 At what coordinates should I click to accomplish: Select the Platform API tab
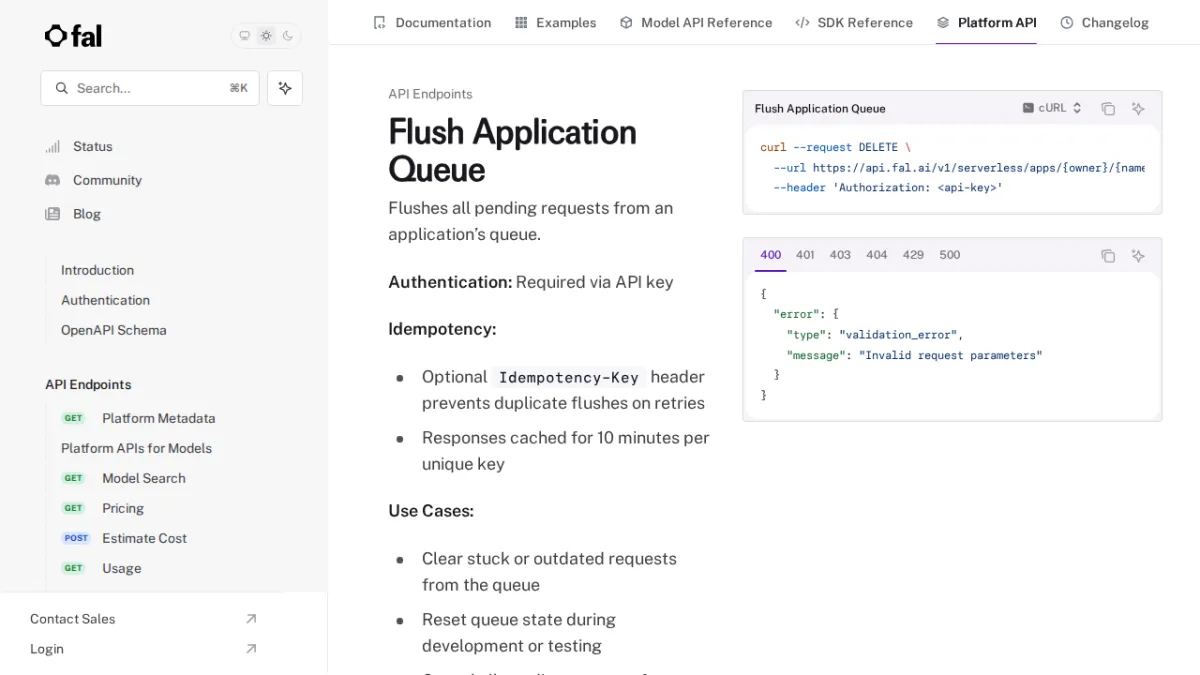pos(986,22)
